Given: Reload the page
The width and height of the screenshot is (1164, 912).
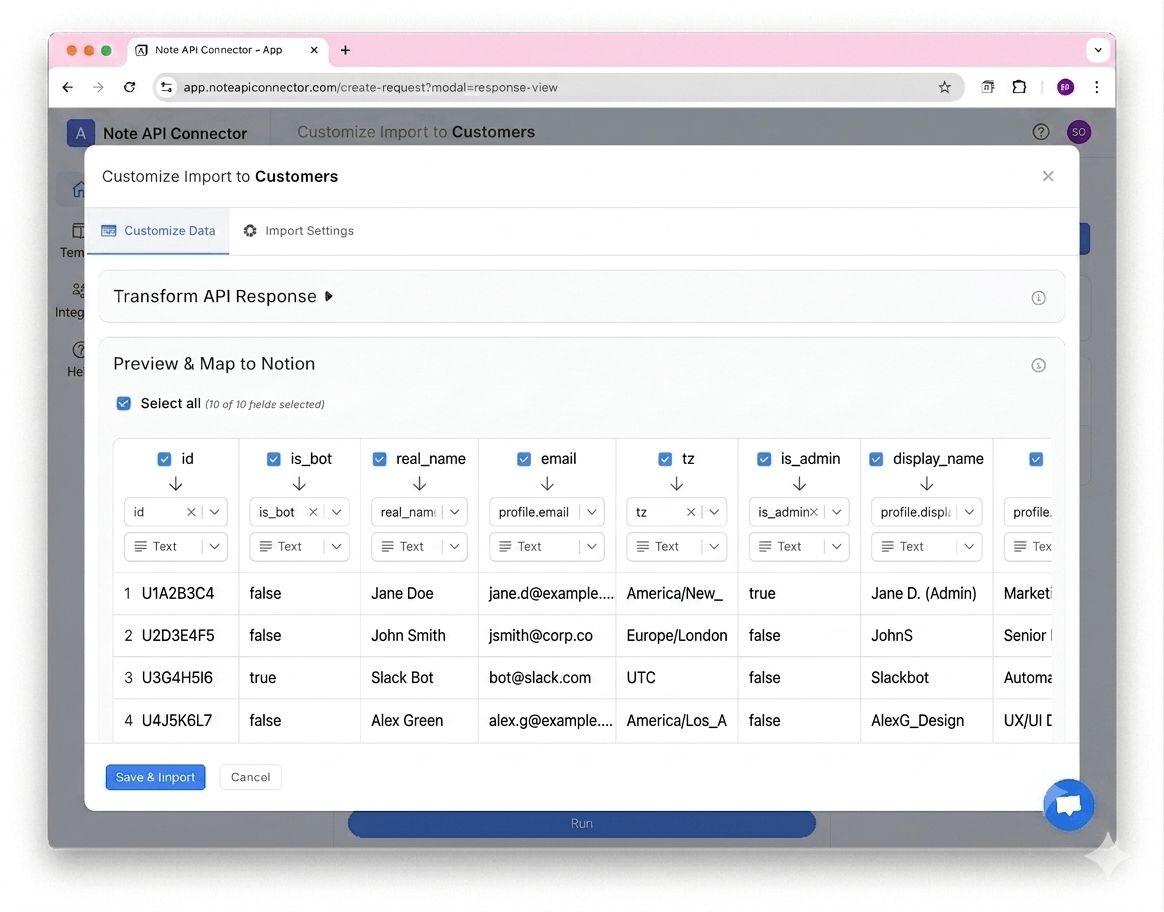Looking at the screenshot, I should point(130,88).
